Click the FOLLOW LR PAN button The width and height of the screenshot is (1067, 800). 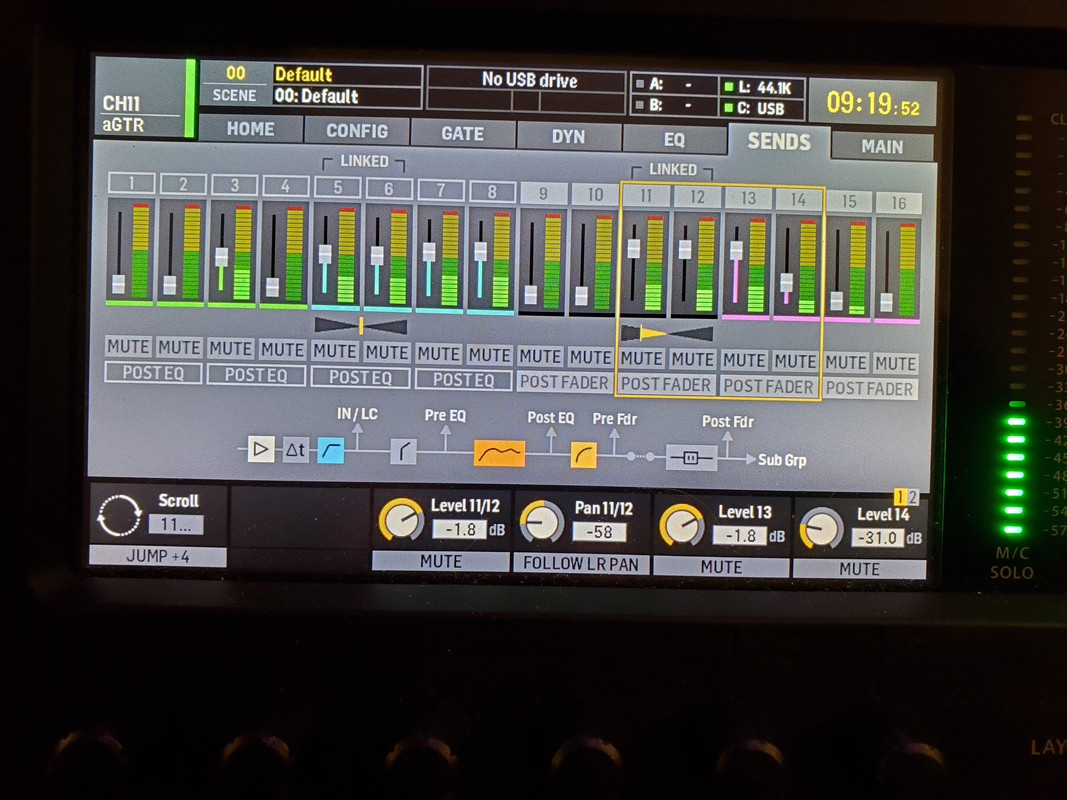pos(581,564)
